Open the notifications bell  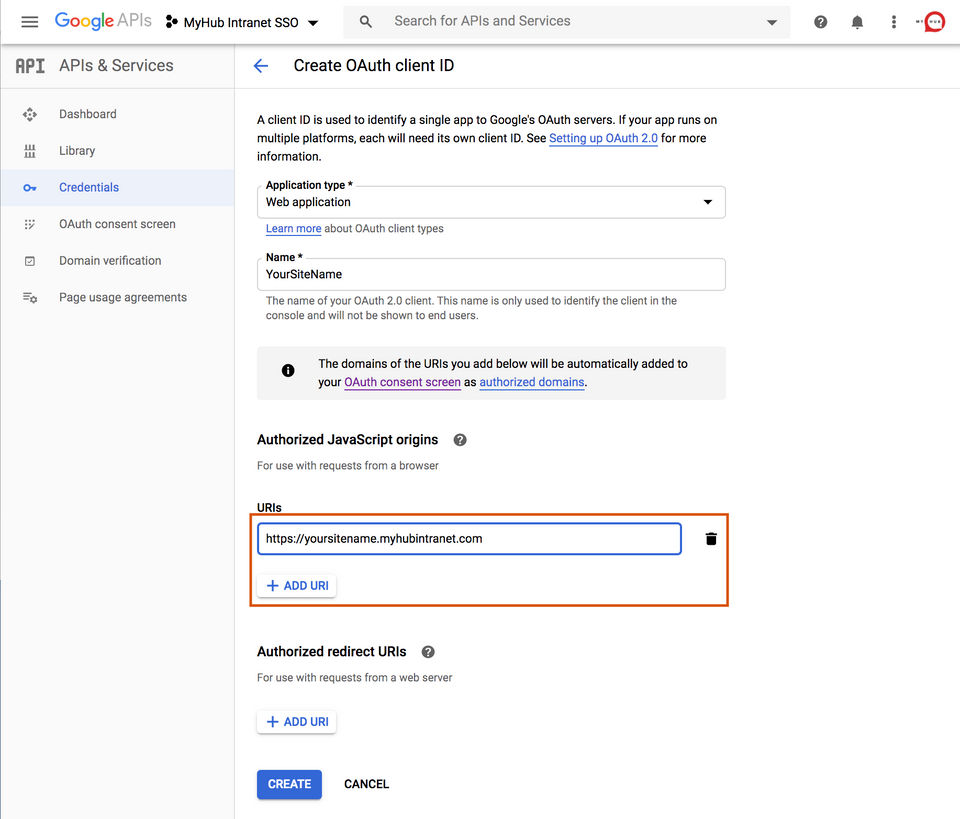[x=857, y=22]
